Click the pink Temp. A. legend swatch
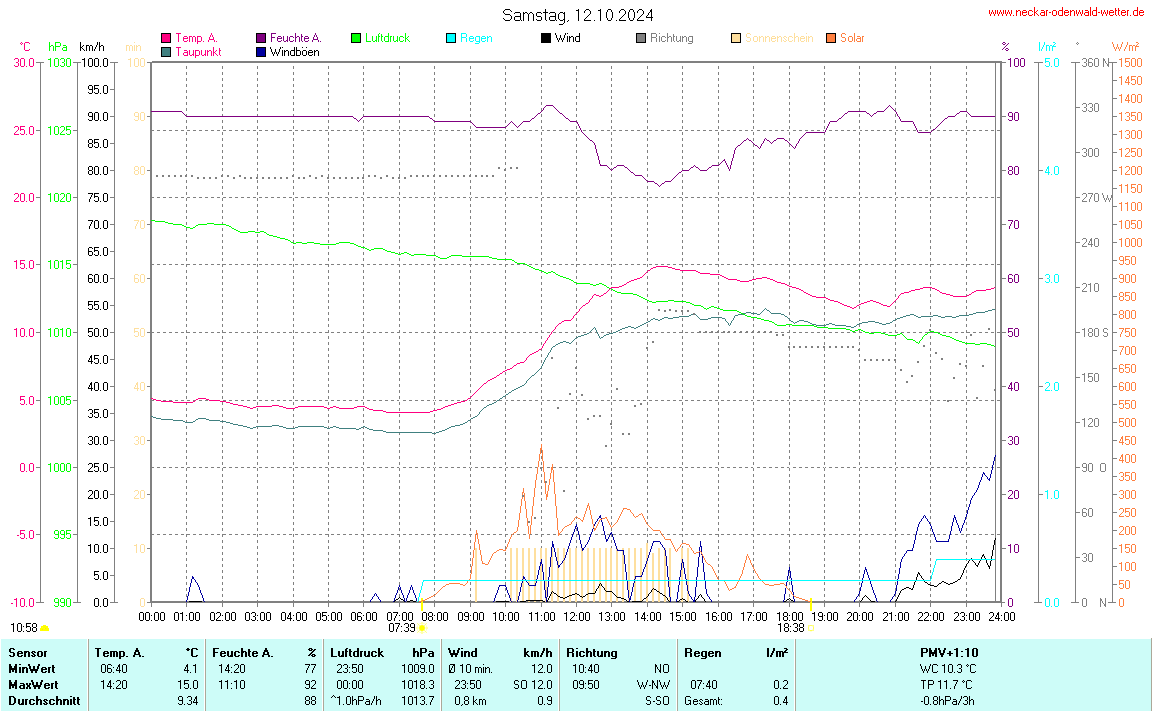This screenshot has width=1152, height=711. click(166, 38)
